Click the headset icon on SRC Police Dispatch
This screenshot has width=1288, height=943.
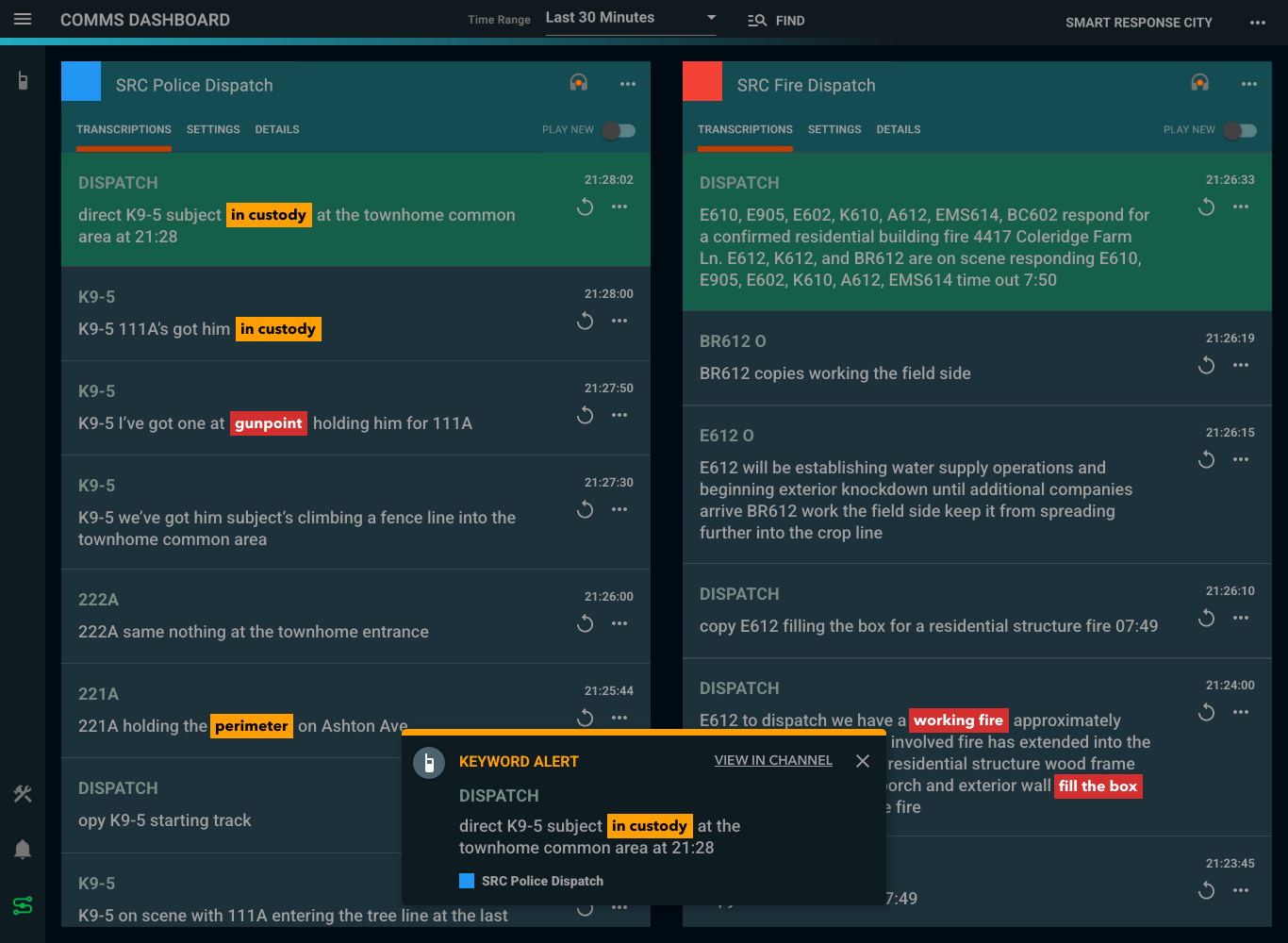point(579,83)
